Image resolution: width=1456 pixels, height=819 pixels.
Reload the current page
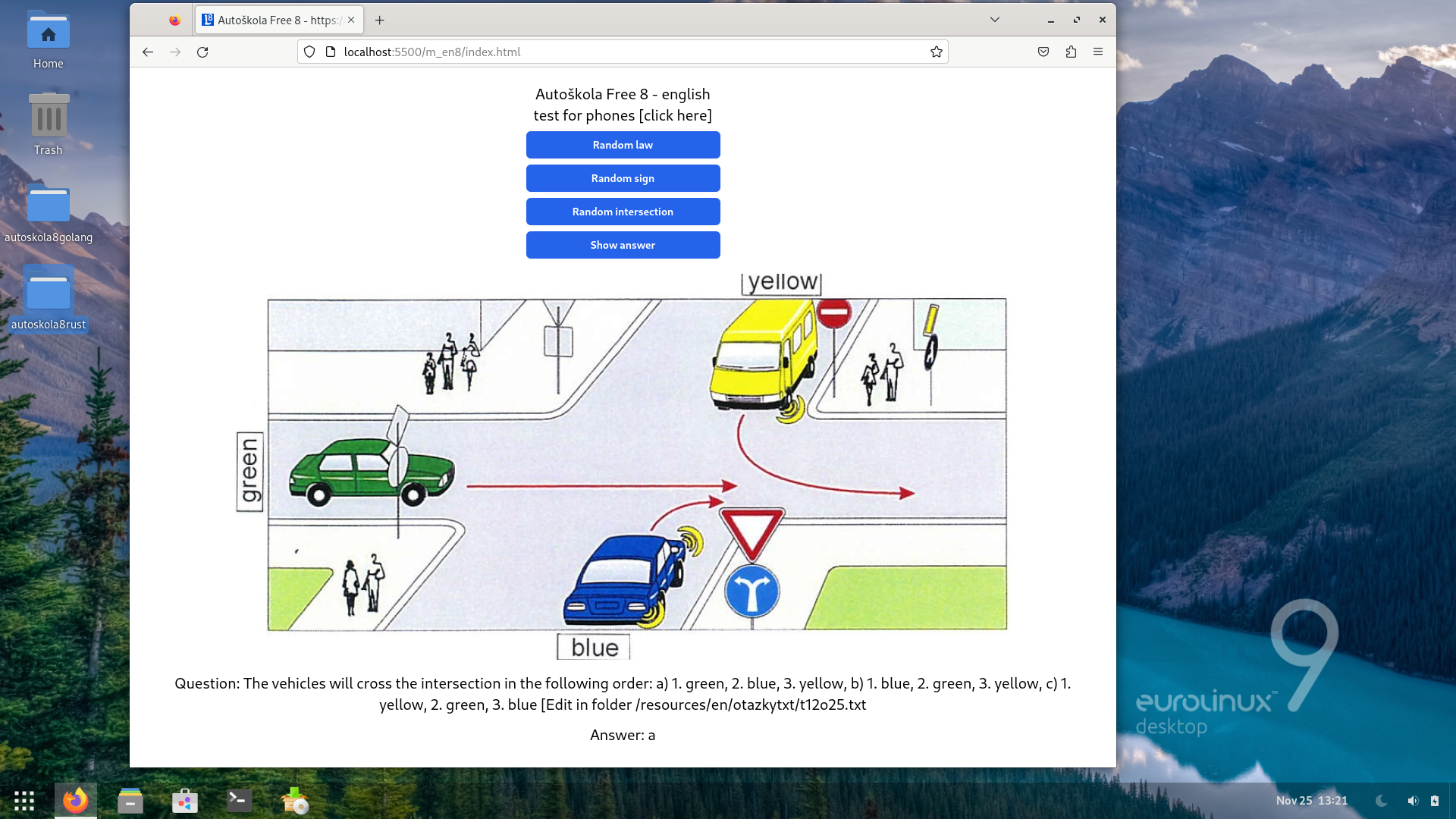(202, 52)
